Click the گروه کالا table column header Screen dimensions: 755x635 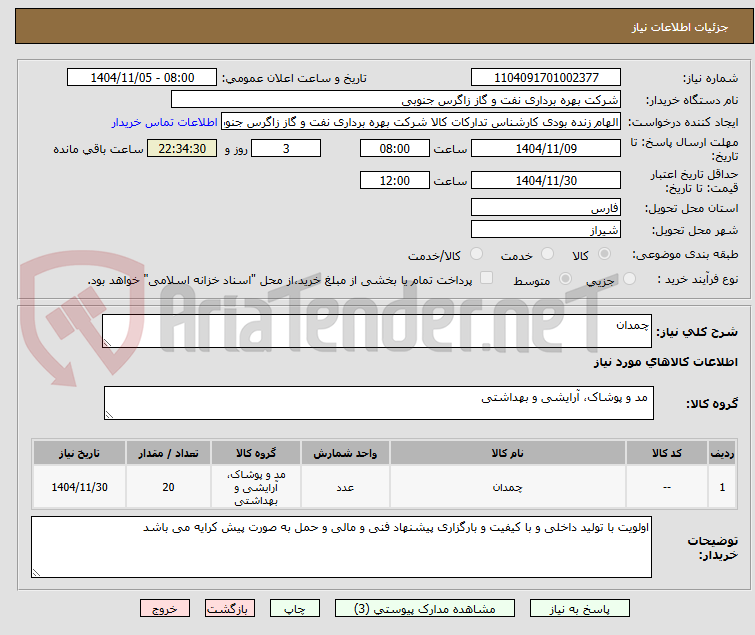(256, 453)
